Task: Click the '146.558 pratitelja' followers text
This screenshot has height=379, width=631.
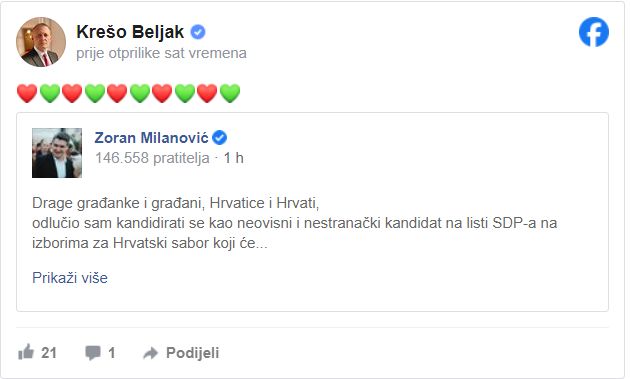Action: [x=152, y=158]
